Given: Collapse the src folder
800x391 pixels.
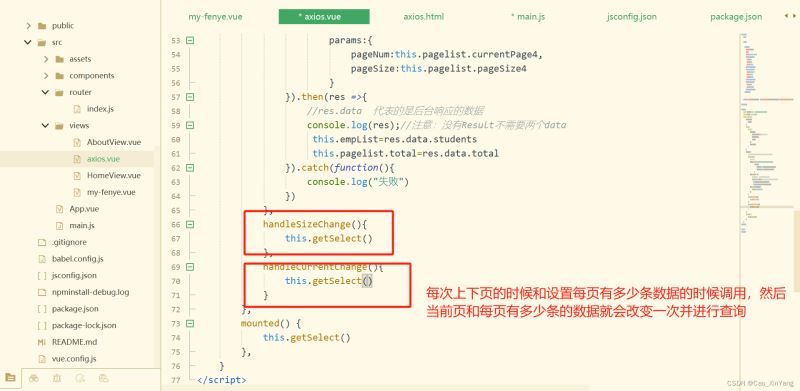Looking at the screenshot, I should click(x=28, y=42).
